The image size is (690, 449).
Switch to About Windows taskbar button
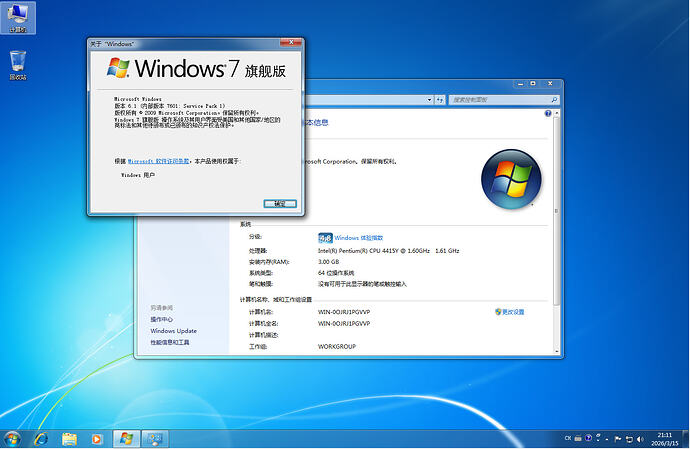coord(127,439)
